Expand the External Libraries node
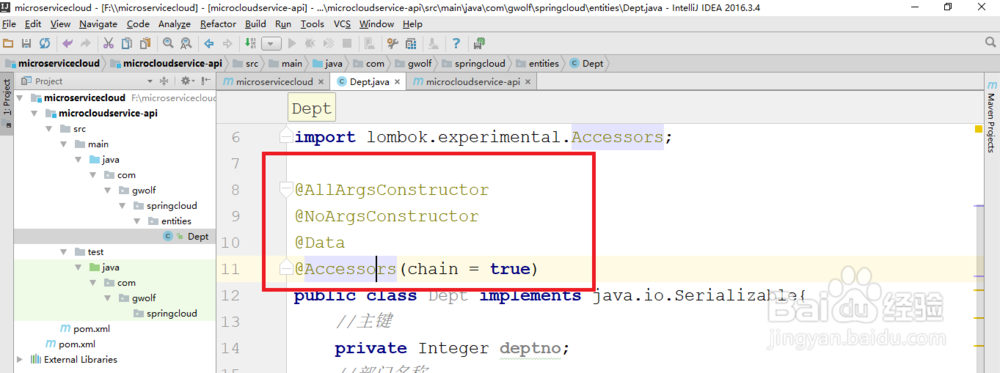 (x=19, y=360)
